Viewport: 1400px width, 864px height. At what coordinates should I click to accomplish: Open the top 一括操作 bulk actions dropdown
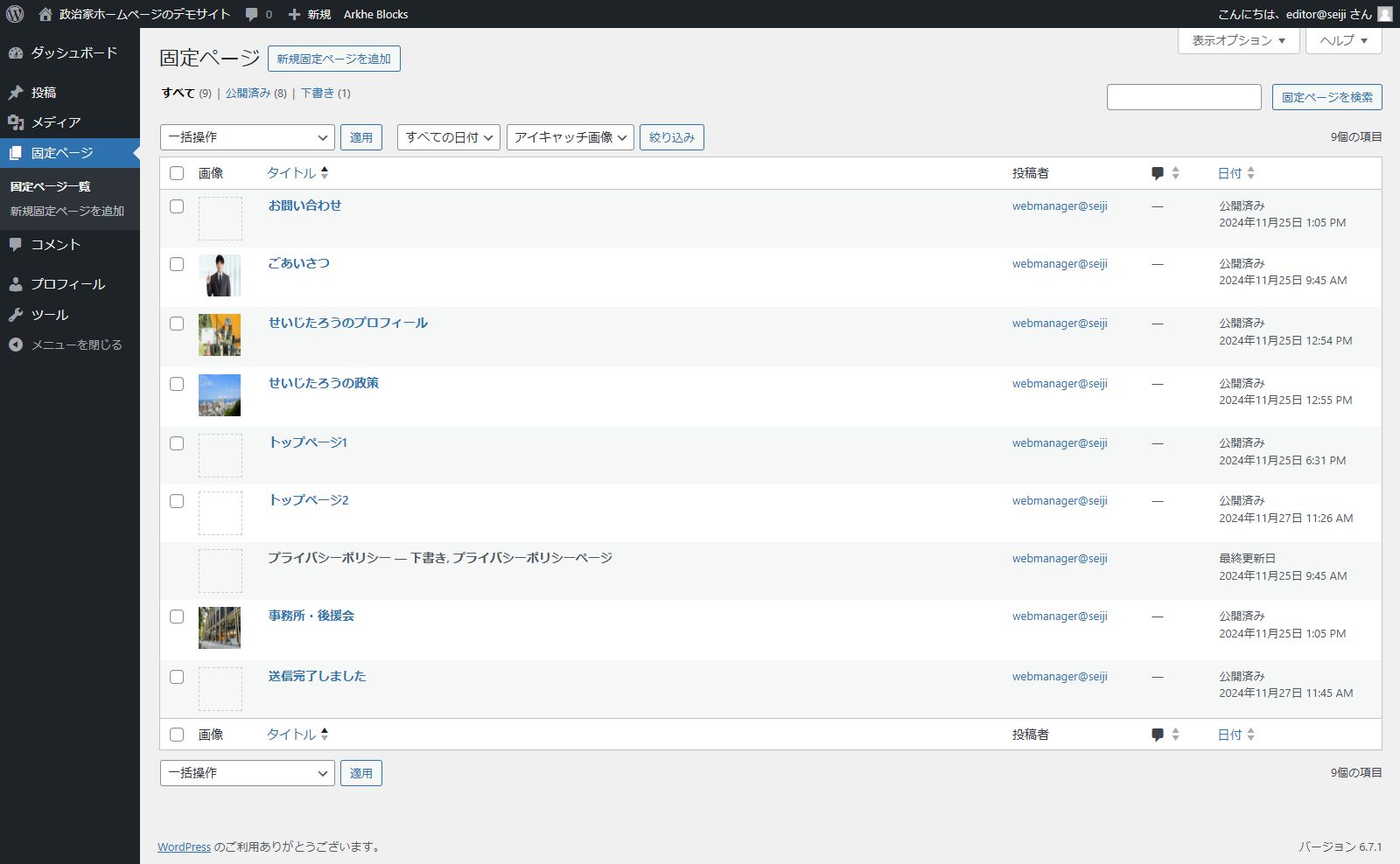[x=248, y=137]
